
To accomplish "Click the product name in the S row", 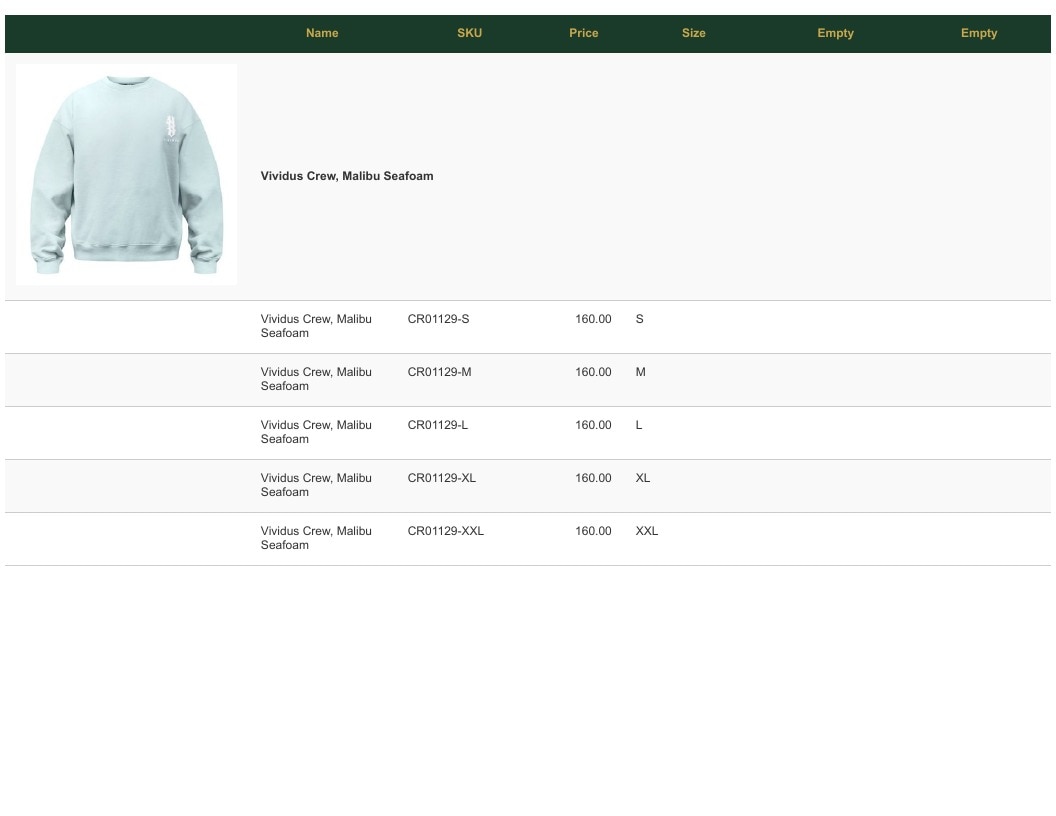I will 316,326.
